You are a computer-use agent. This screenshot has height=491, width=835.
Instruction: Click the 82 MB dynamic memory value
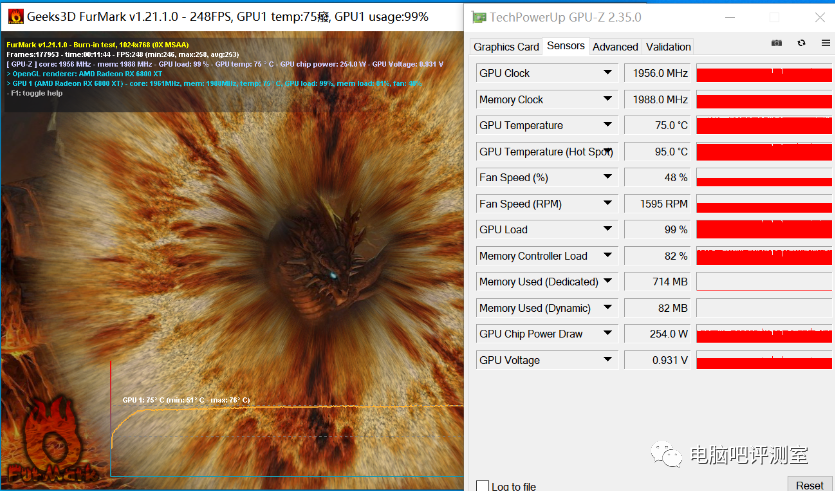[658, 308]
